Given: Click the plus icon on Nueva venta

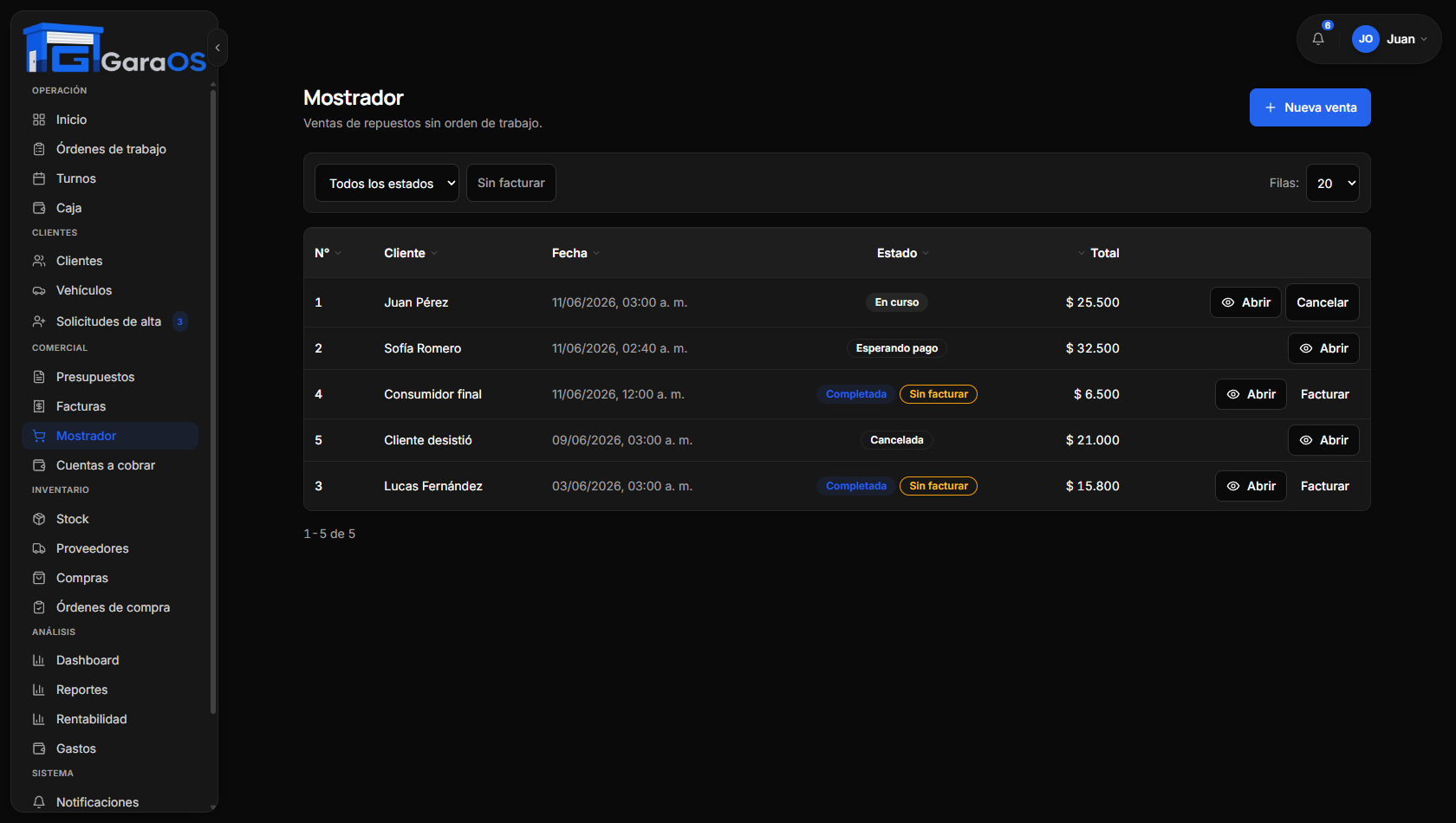Looking at the screenshot, I should (1271, 107).
